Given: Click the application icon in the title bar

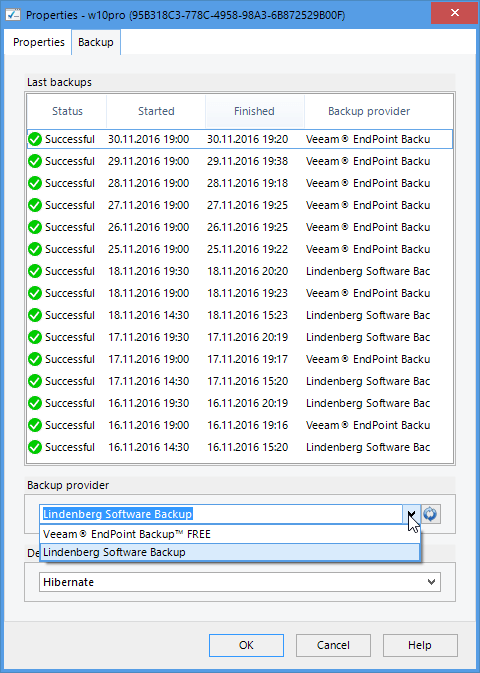Looking at the screenshot, I should (14, 15).
